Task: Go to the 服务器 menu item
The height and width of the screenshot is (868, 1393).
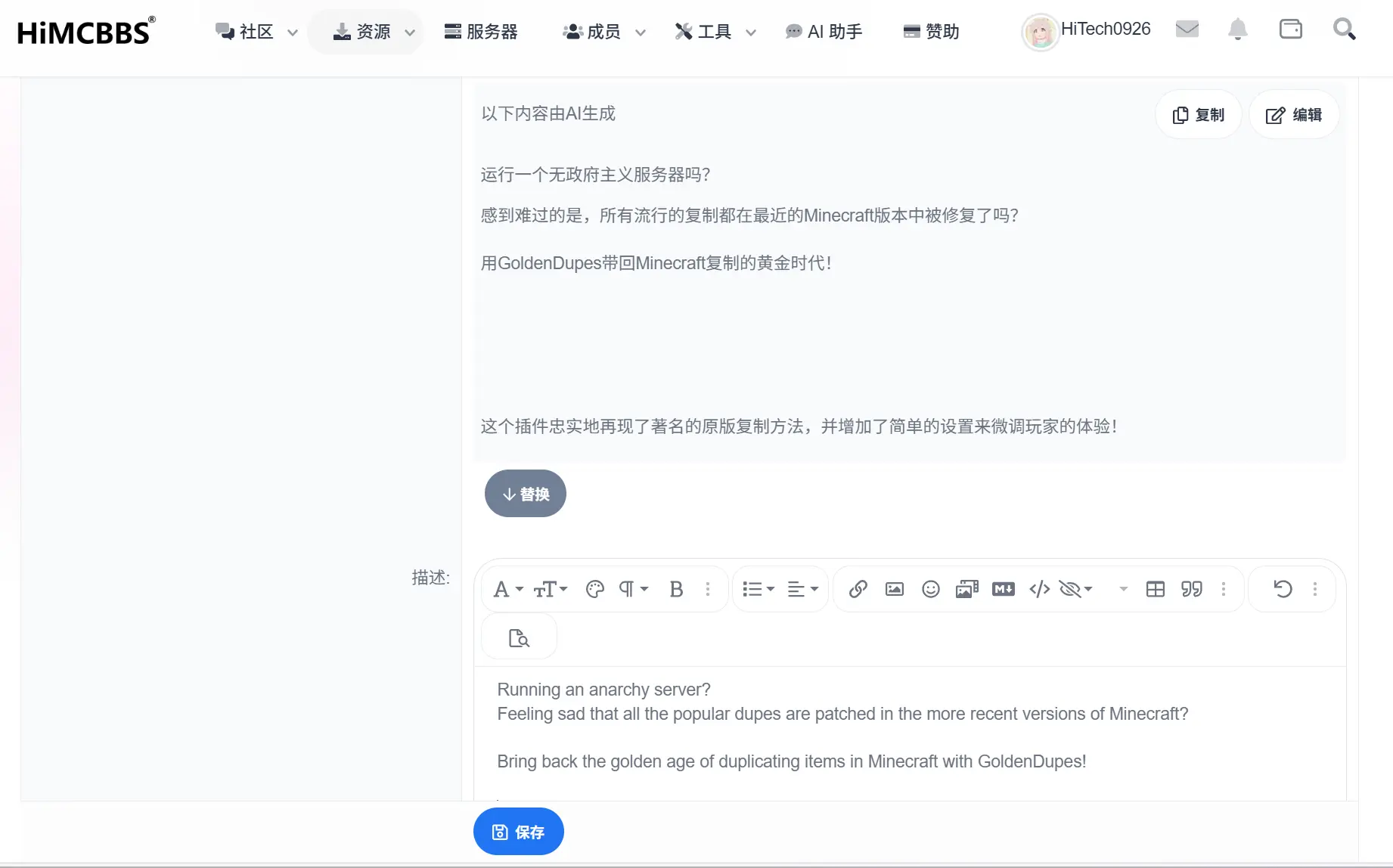Action: [482, 32]
